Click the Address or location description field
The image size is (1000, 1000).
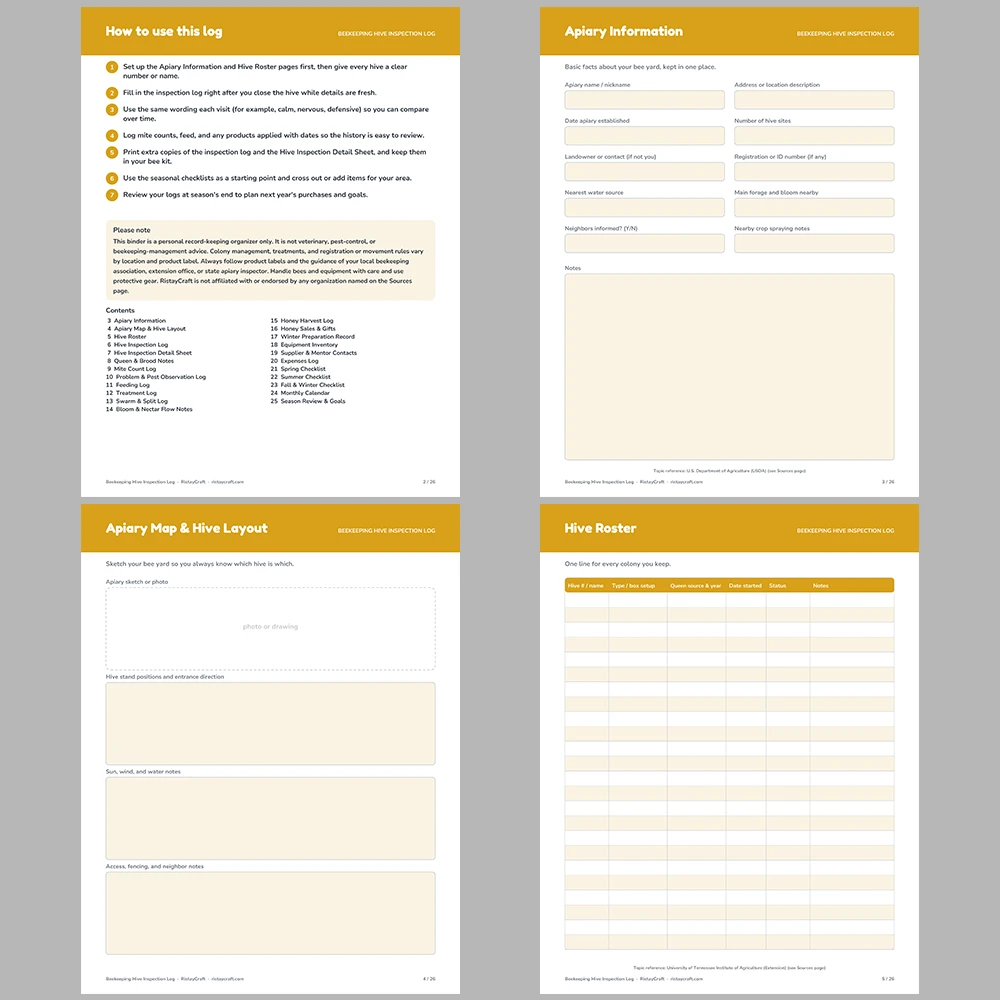[814, 99]
